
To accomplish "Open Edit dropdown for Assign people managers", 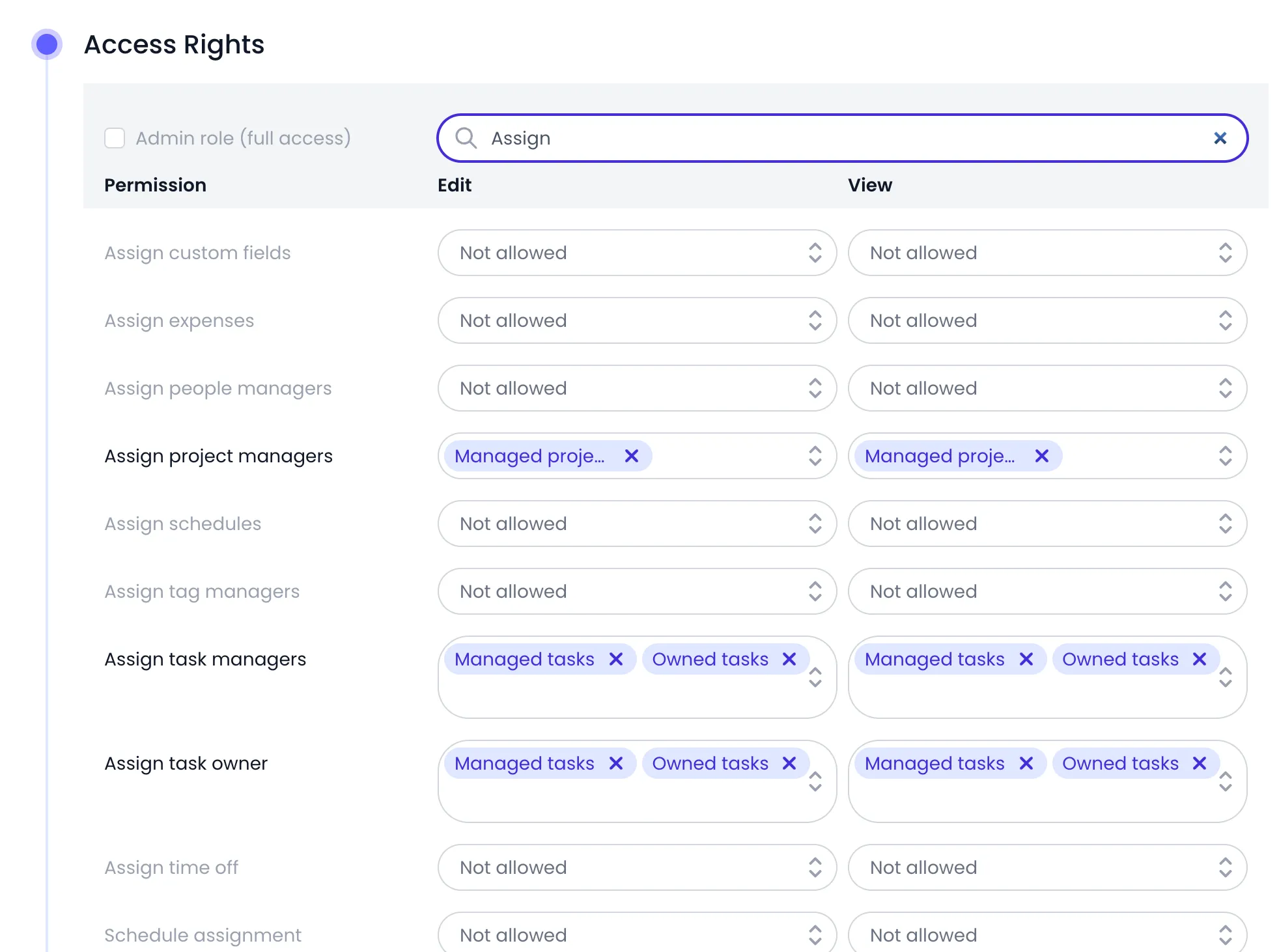I will (637, 388).
